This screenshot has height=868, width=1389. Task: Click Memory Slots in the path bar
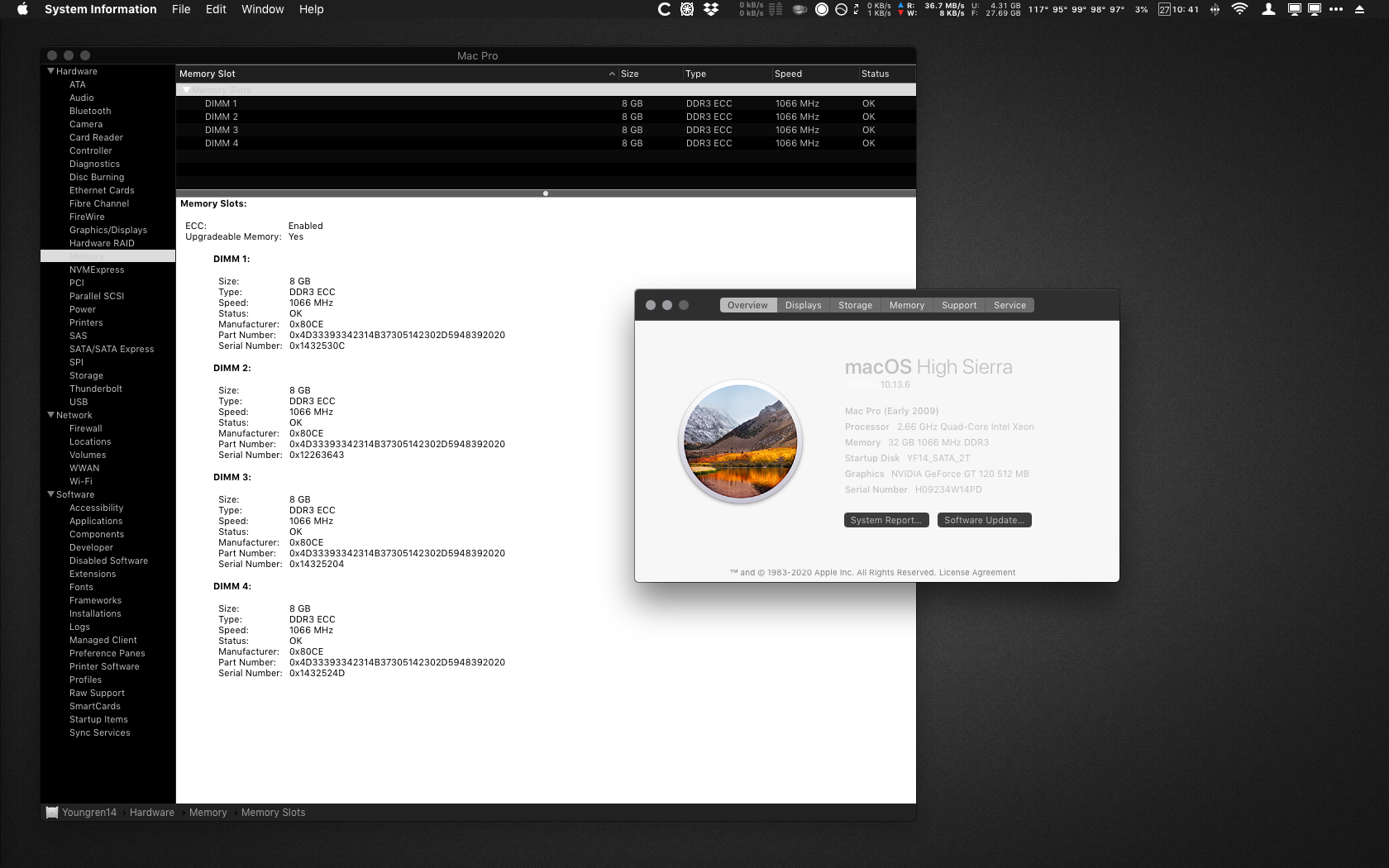point(273,813)
